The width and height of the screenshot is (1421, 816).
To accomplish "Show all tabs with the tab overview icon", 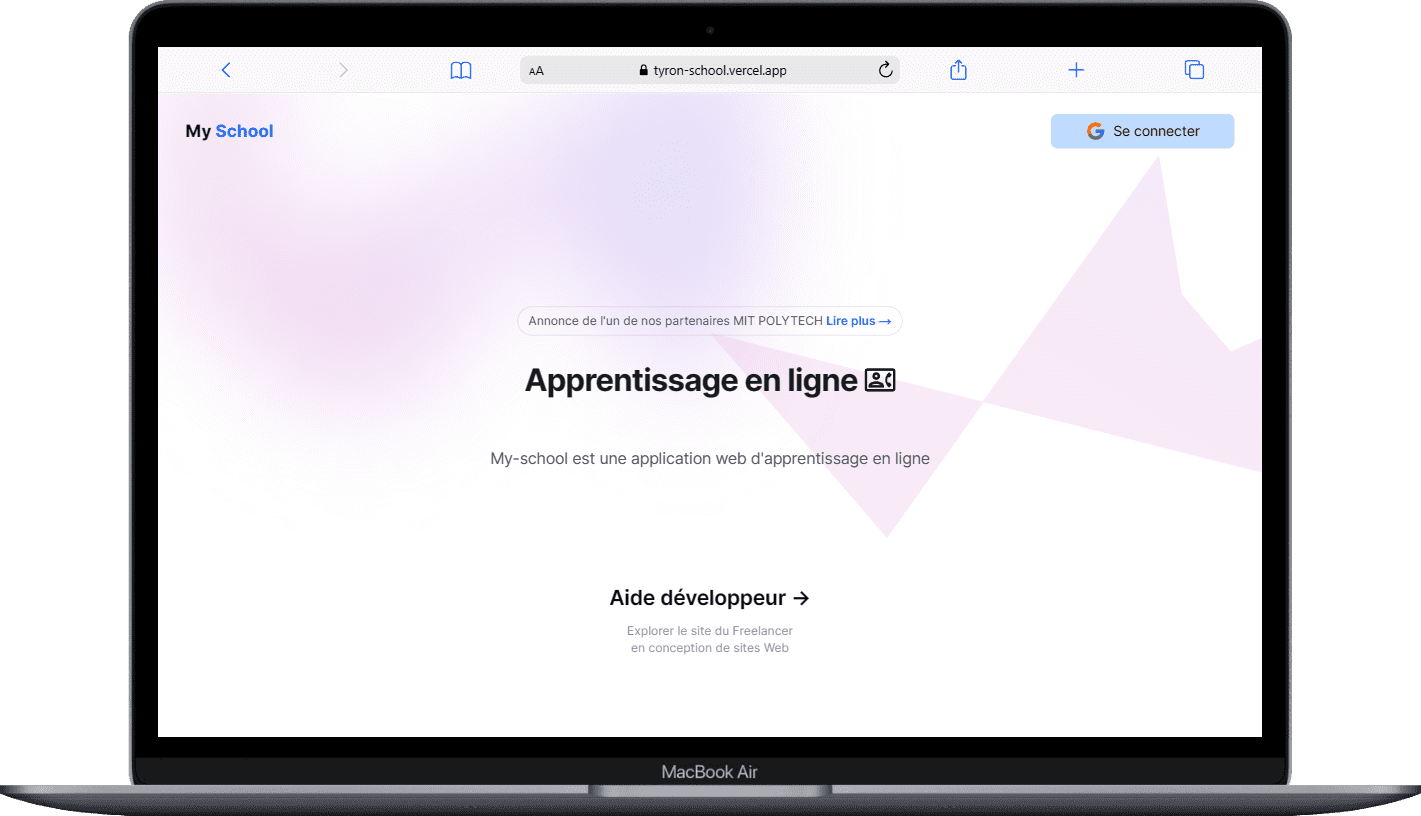I will pos(1194,70).
